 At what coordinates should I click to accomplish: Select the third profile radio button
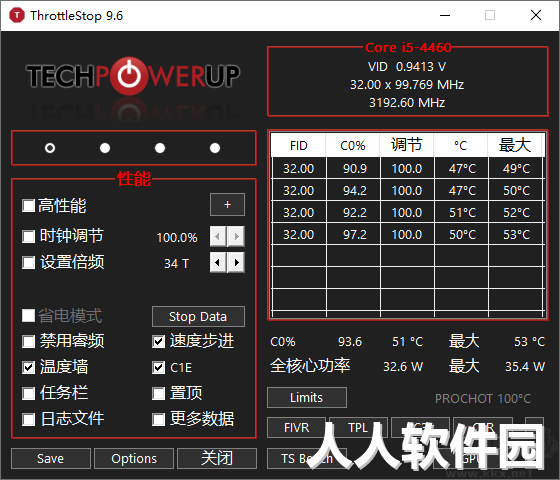tap(160, 148)
